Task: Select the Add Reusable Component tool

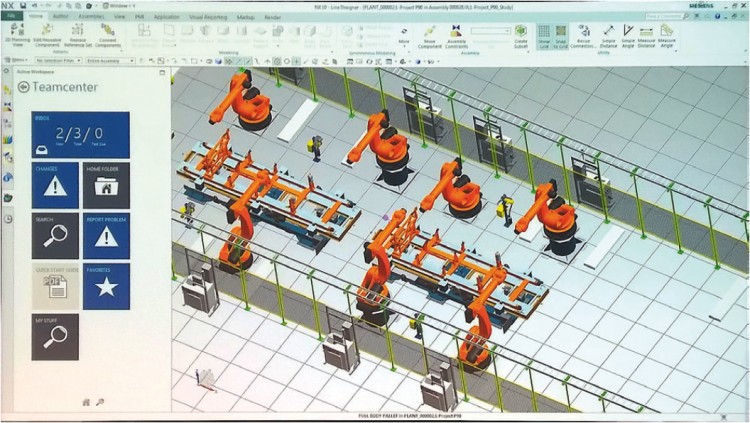Action: click(49, 35)
